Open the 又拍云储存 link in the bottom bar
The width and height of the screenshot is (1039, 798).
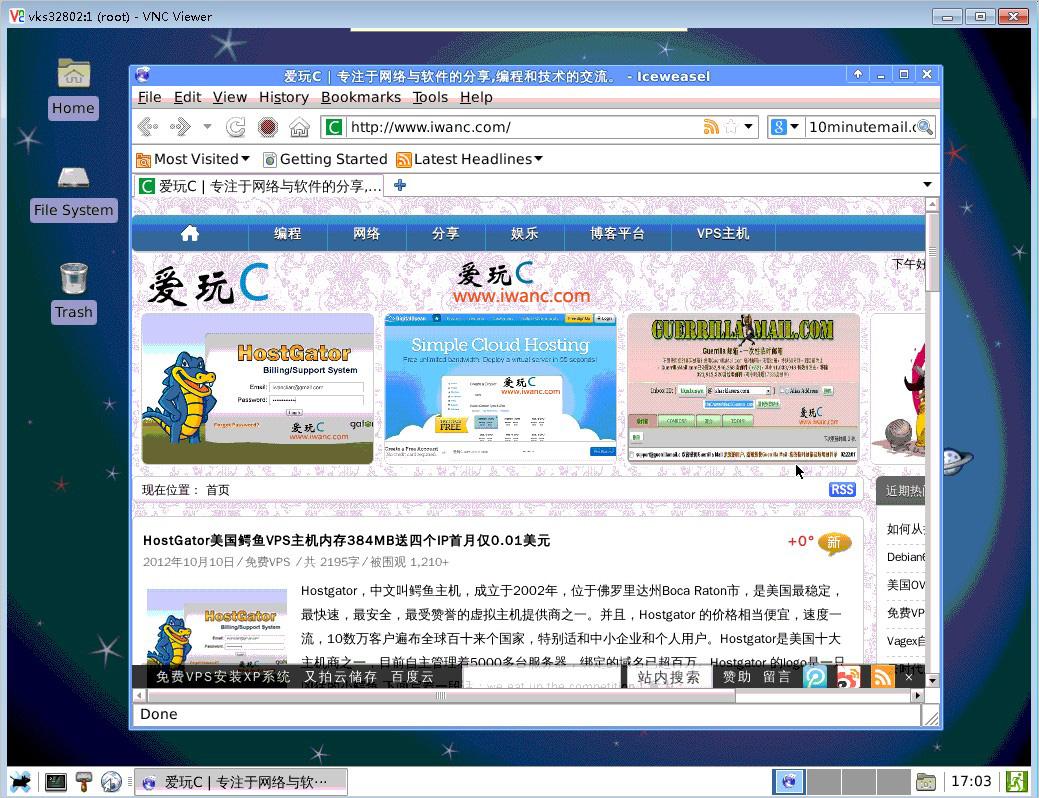coord(341,677)
